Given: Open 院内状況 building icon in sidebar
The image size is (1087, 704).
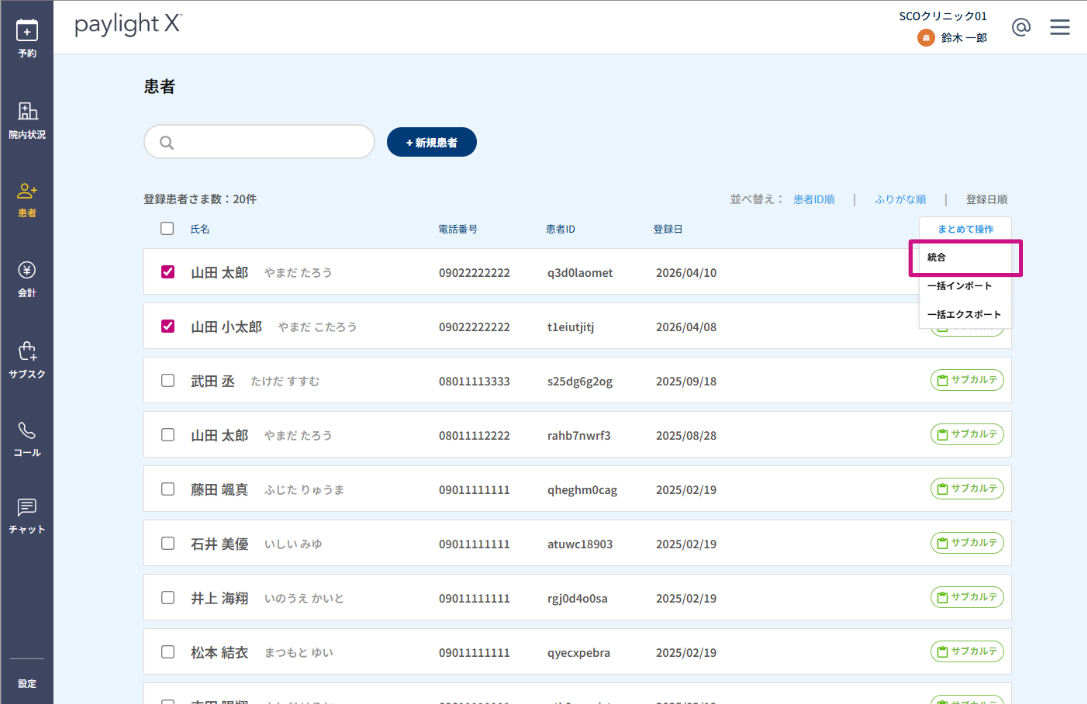Looking at the screenshot, I should tap(27, 111).
